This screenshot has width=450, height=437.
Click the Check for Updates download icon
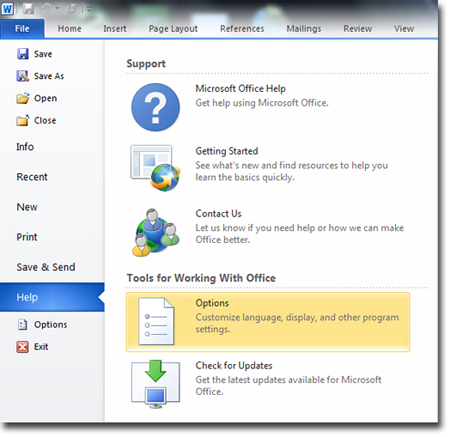coord(155,384)
